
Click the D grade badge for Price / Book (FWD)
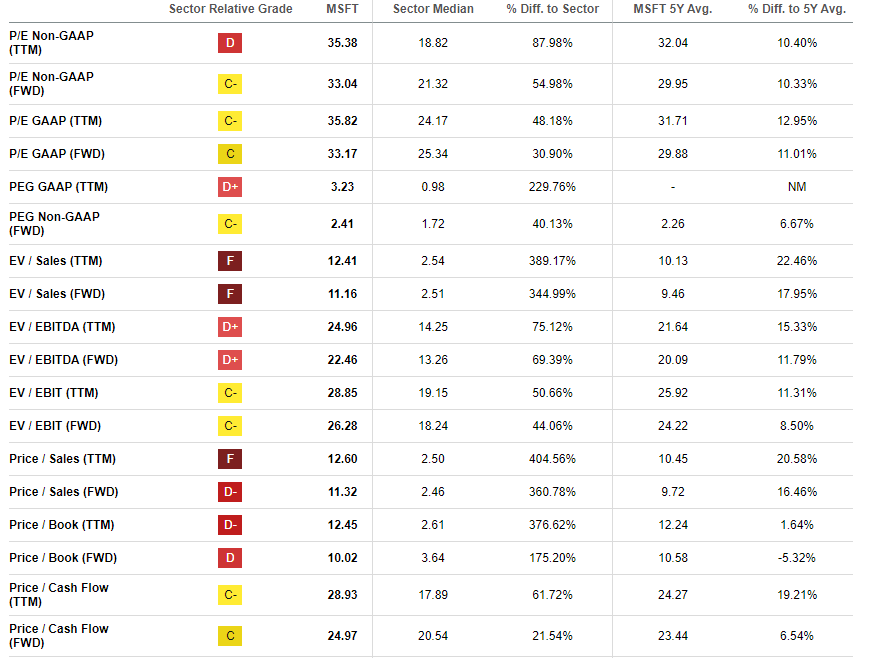point(230,558)
